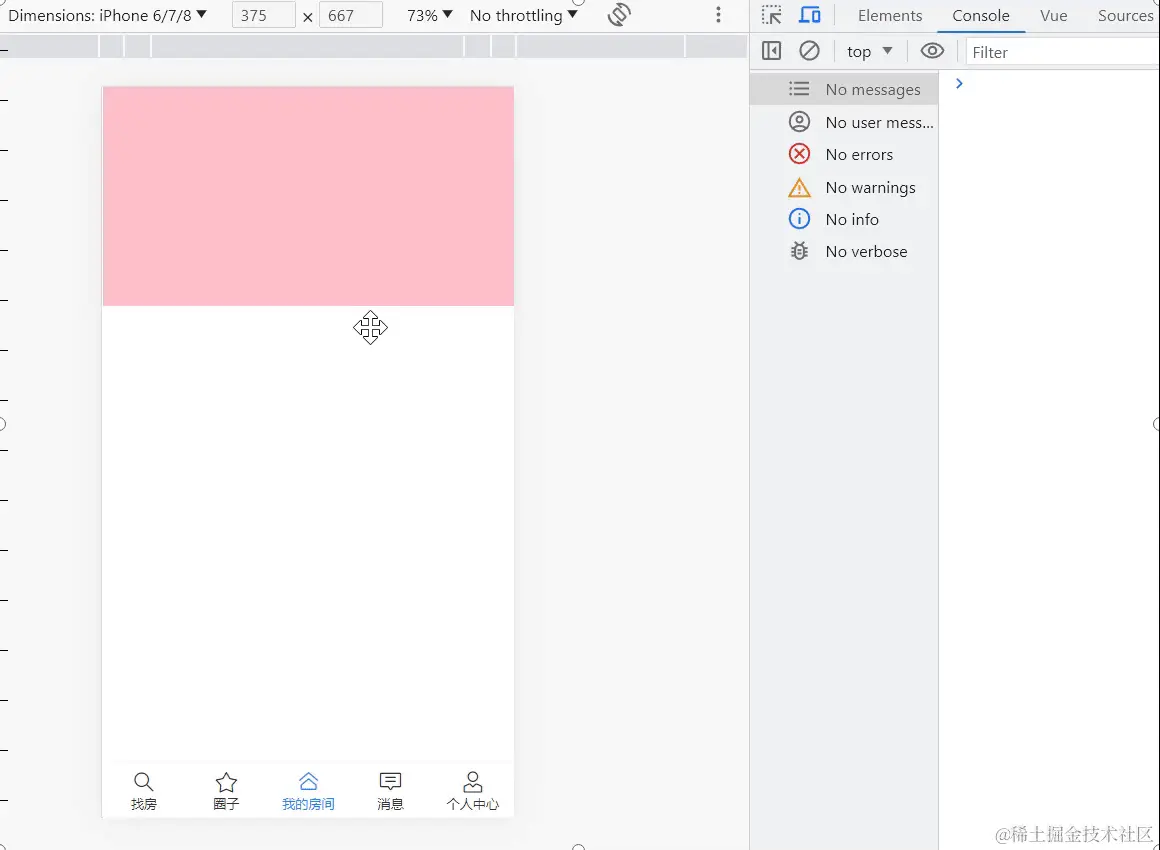The width and height of the screenshot is (1160, 850).
Task: Tap the 我的房间 home tab icon
Action: 308,781
